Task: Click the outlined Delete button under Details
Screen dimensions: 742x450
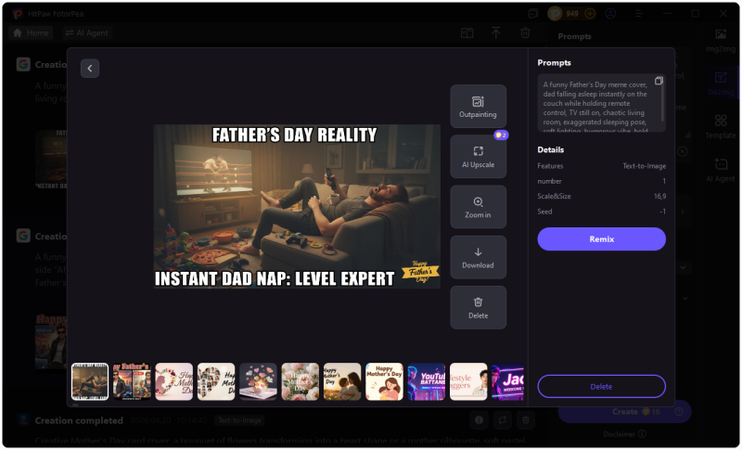Action: [x=601, y=387]
